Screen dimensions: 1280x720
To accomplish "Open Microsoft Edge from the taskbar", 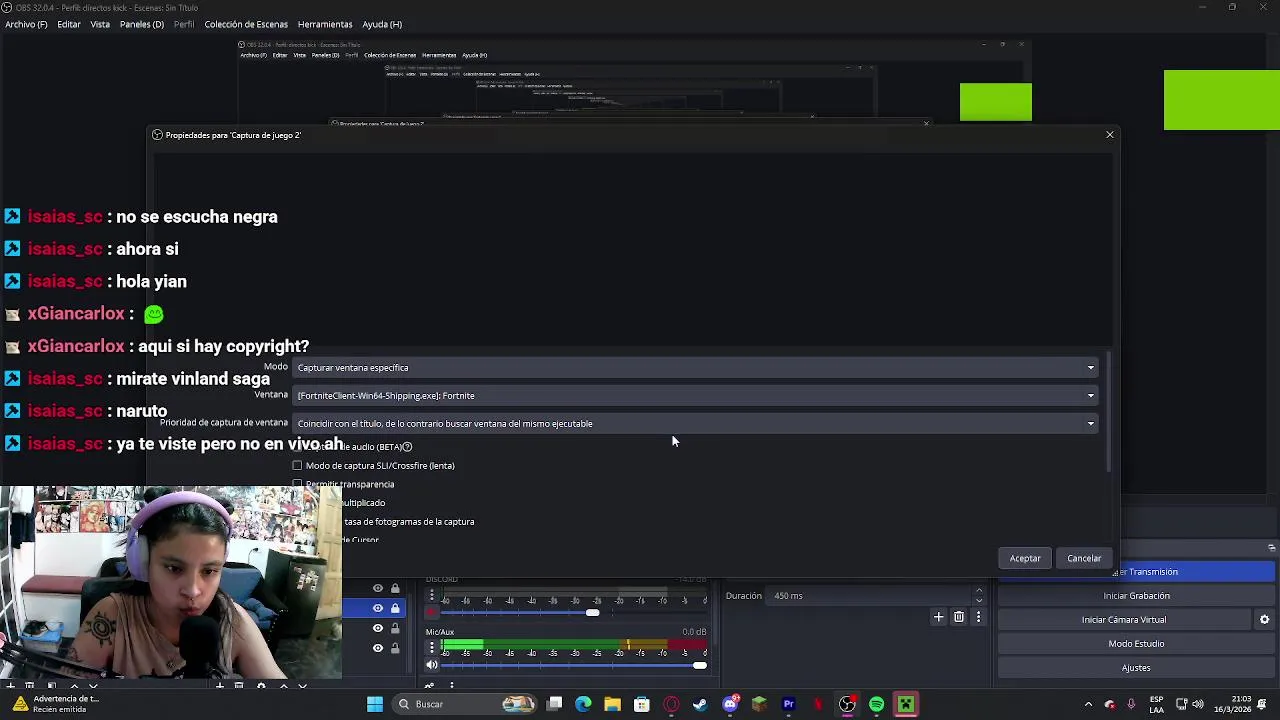I will (583, 705).
